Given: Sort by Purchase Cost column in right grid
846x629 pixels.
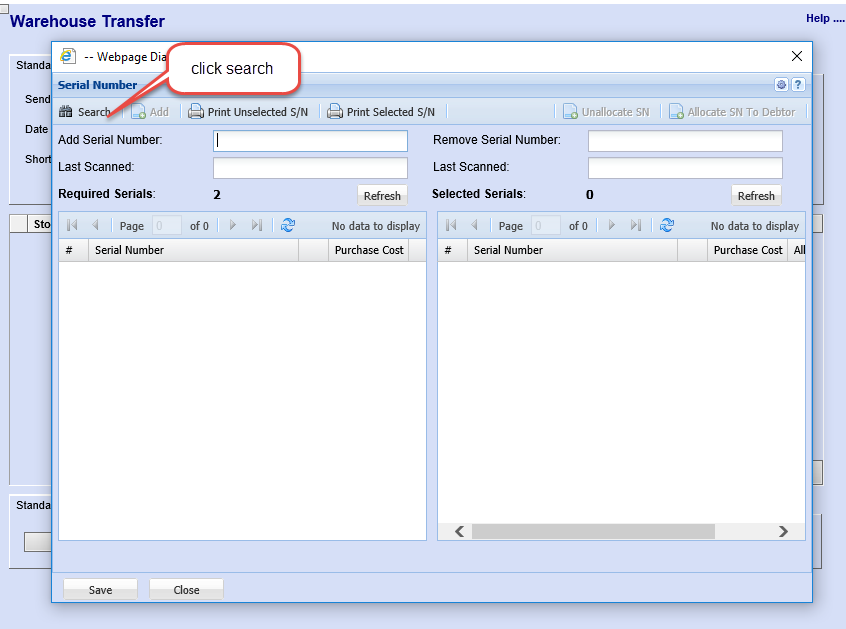Looking at the screenshot, I should tap(746, 250).
